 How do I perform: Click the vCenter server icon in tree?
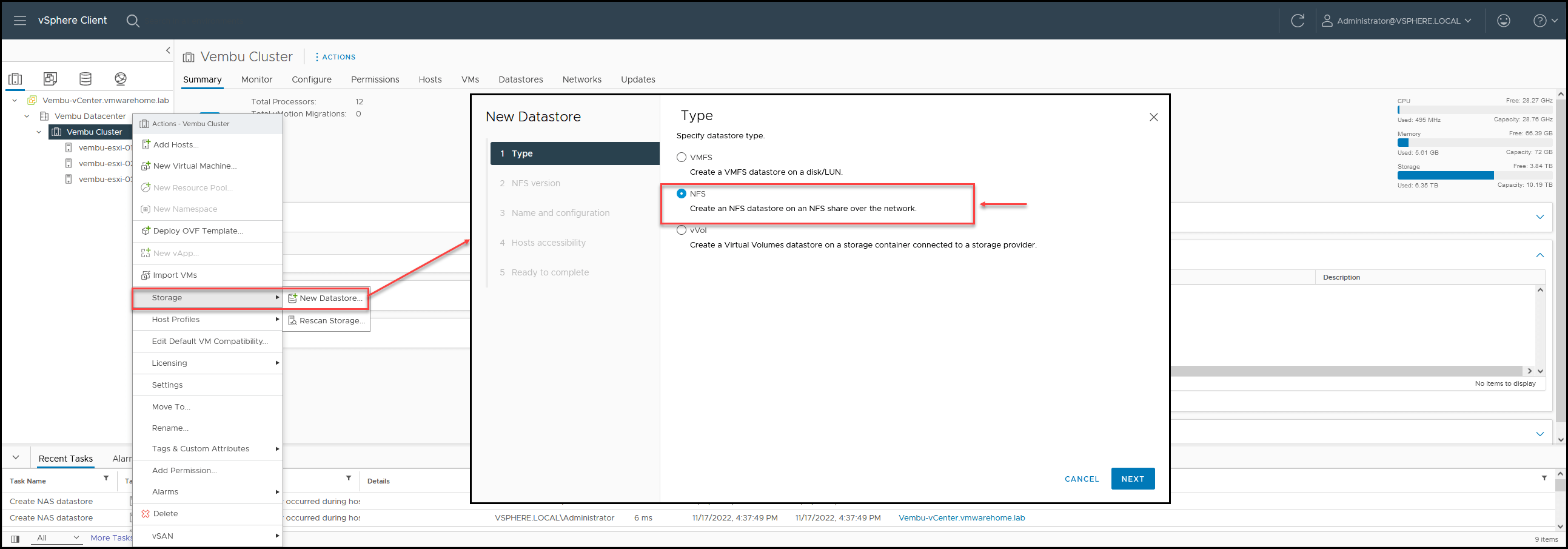32,100
